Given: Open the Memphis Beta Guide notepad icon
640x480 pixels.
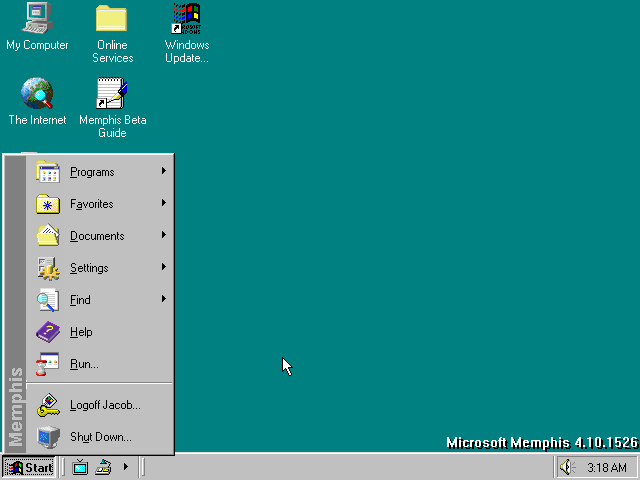Looking at the screenshot, I should [112, 93].
